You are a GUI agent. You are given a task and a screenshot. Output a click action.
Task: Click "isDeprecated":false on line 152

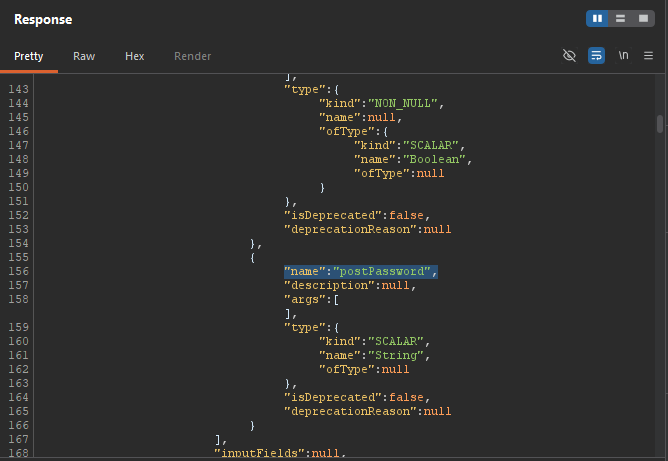(354, 215)
